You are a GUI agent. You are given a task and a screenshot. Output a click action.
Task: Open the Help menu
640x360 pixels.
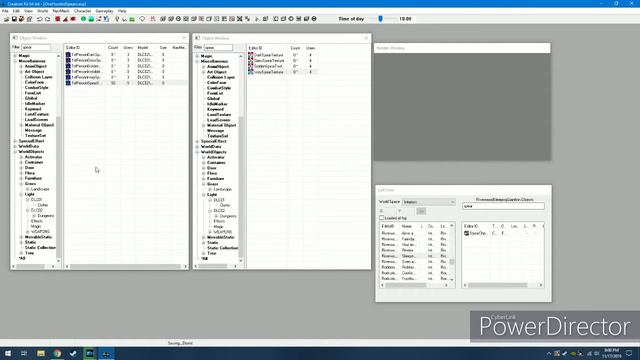(122, 11)
